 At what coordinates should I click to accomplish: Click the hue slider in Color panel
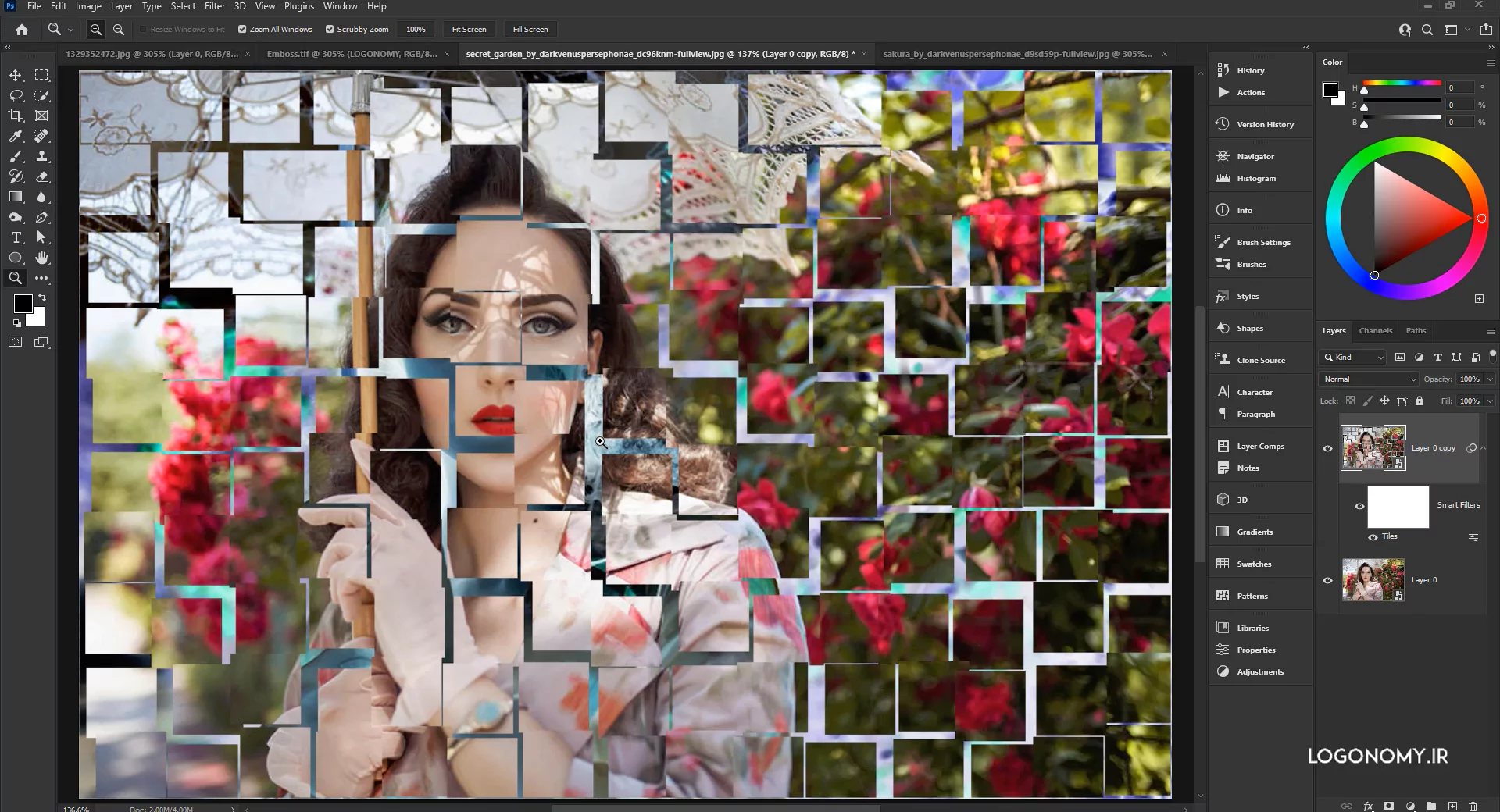click(1402, 83)
